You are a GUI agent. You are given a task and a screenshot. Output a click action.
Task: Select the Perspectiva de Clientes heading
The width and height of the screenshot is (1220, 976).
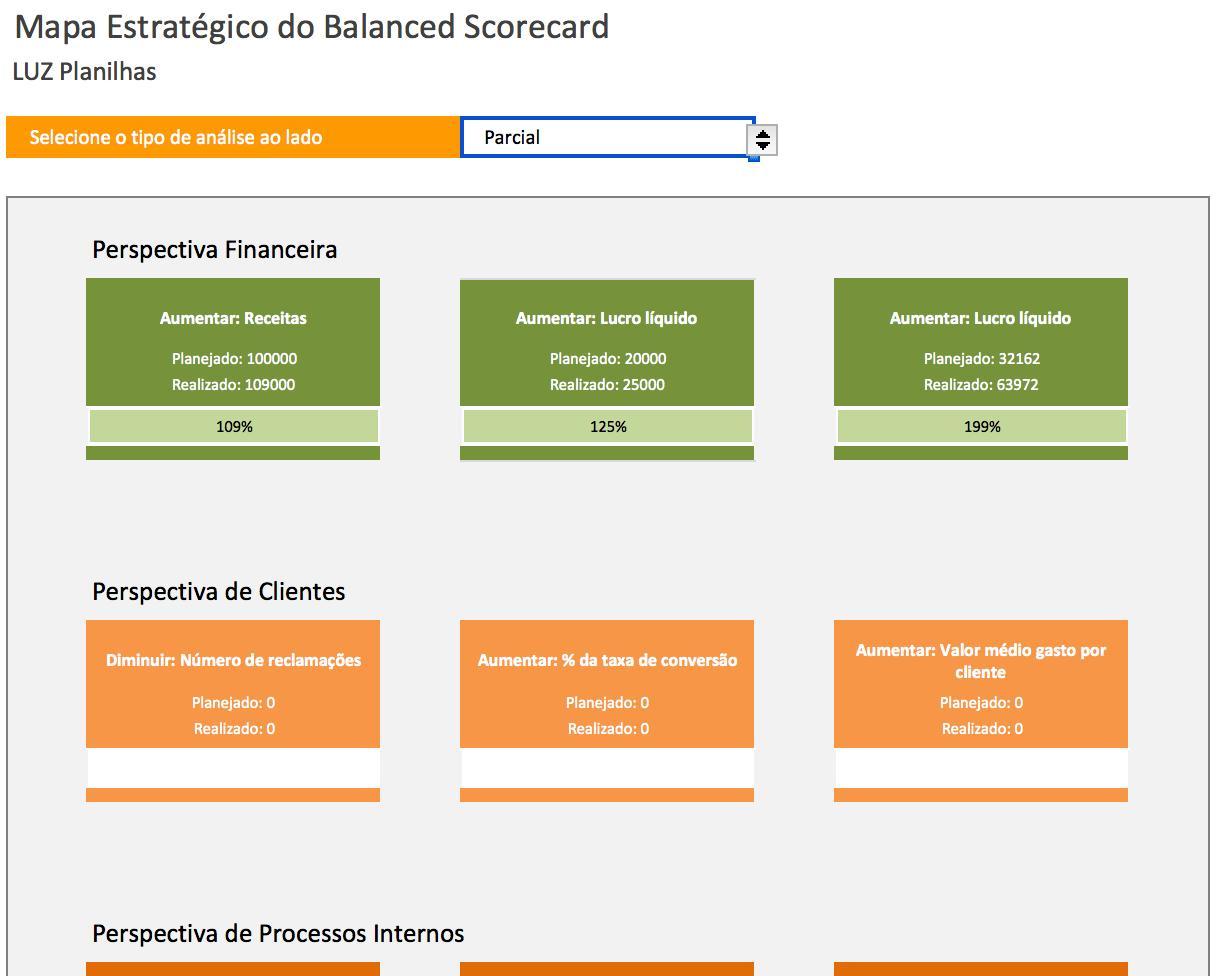point(218,592)
